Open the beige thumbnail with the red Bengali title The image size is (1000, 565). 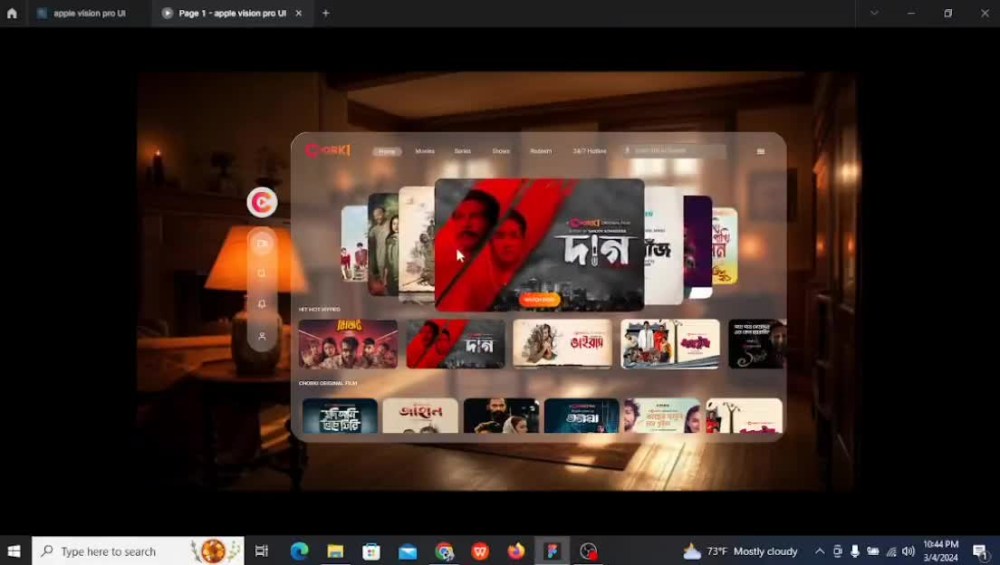coord(562,344)
